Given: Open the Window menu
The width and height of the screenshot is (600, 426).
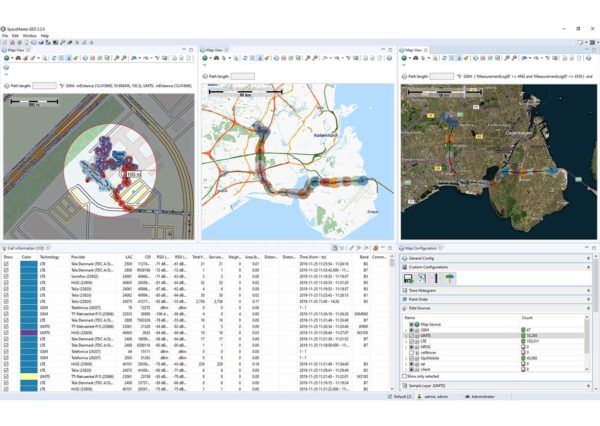Looking at the screenshot, I should click(29, 36).
